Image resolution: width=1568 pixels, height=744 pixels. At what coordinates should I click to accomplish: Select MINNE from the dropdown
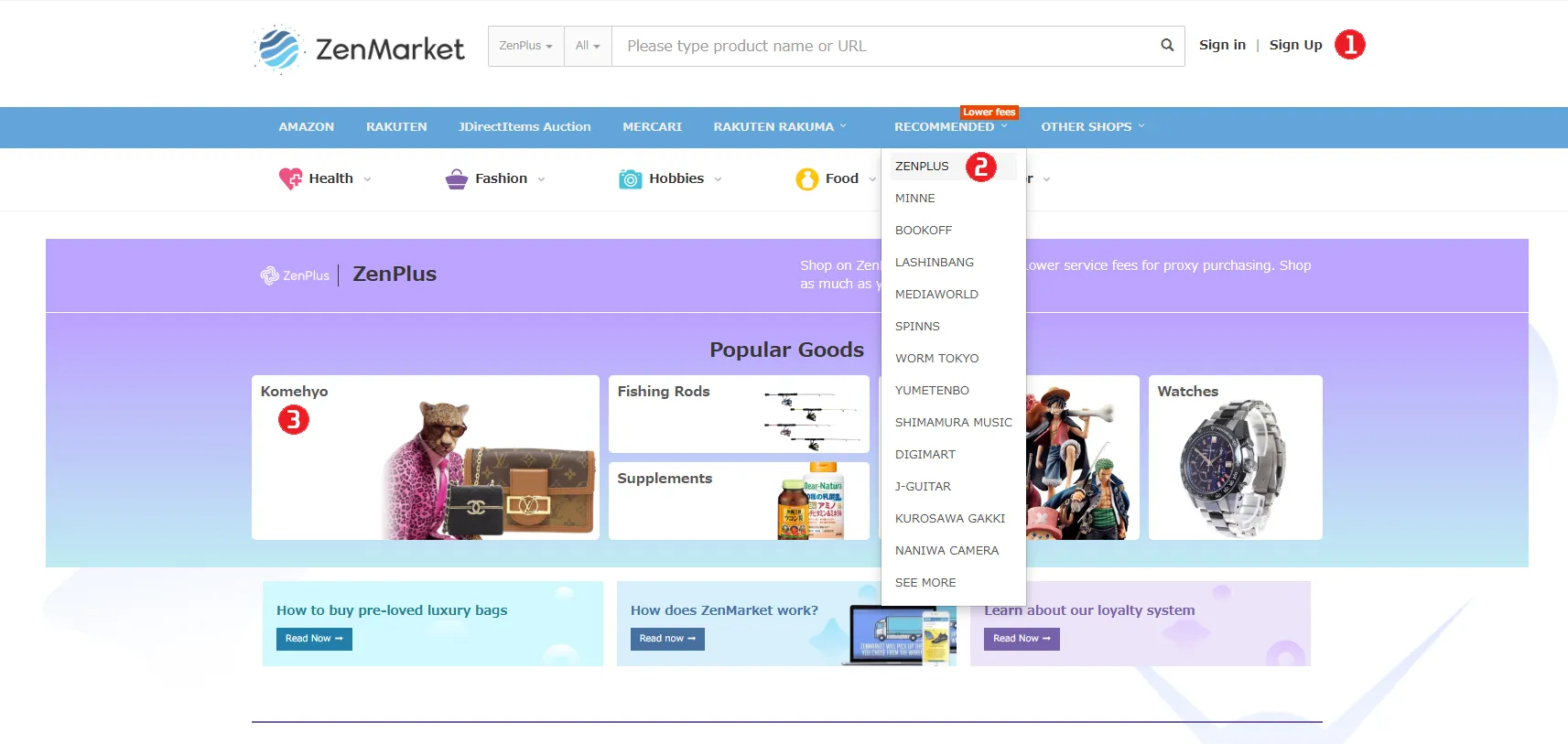click(915, 199)
